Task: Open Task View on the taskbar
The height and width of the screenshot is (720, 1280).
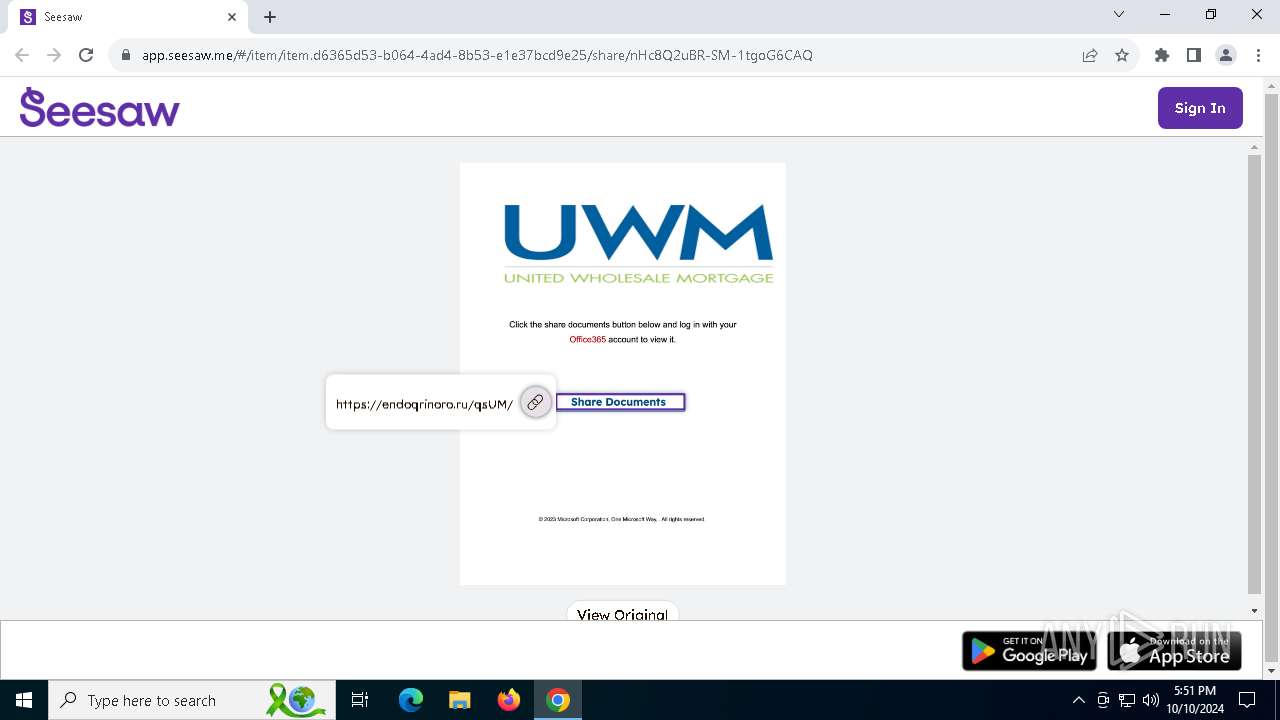Action: [360, 700]
